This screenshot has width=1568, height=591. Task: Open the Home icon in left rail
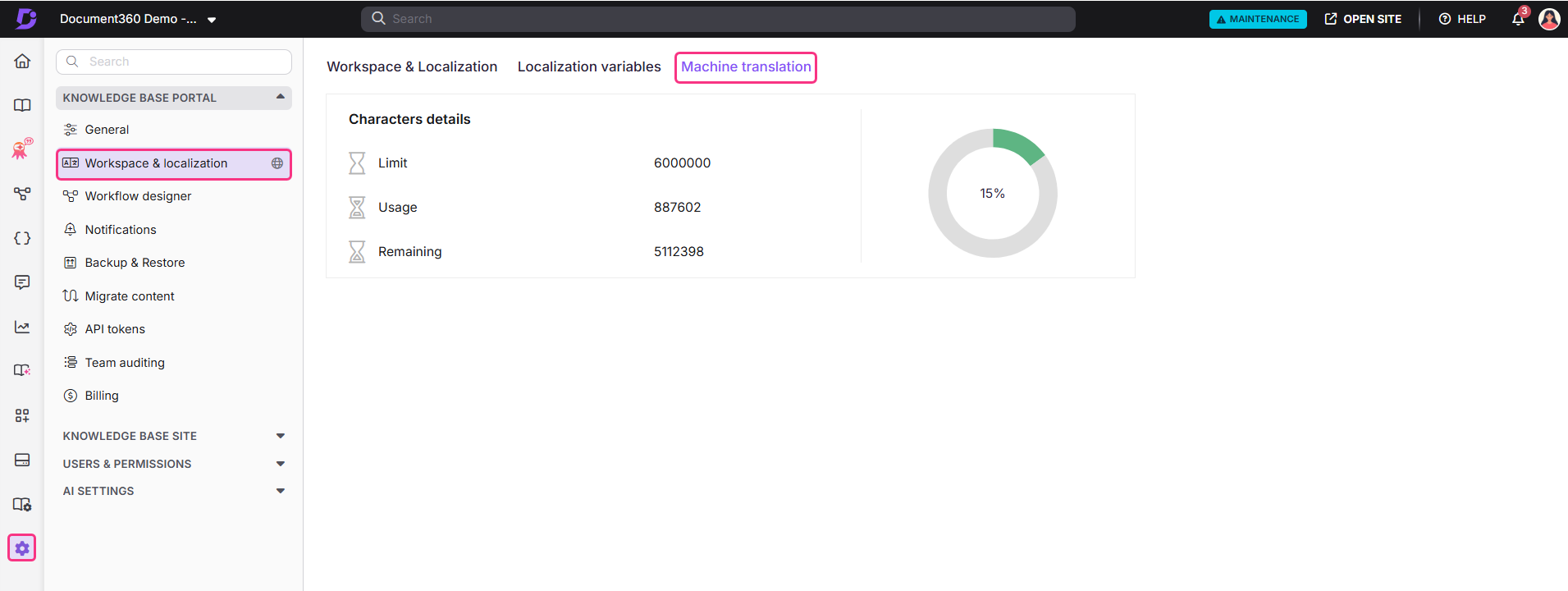22,61
